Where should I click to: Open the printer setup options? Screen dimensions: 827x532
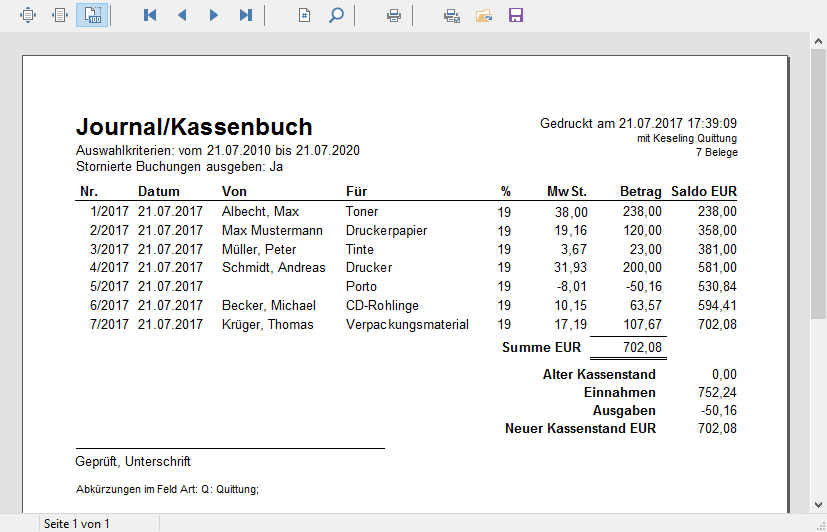452,15
